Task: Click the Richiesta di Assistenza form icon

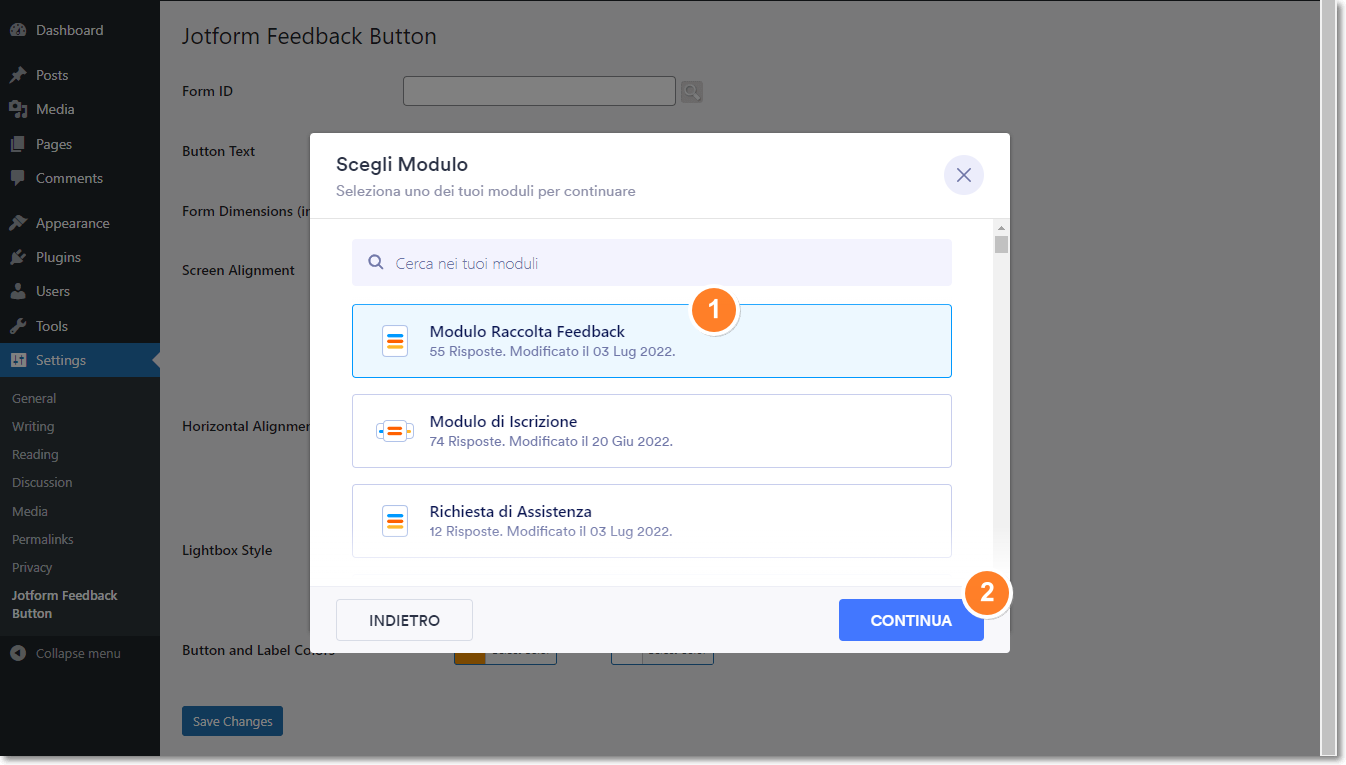Action: point(395,521)
